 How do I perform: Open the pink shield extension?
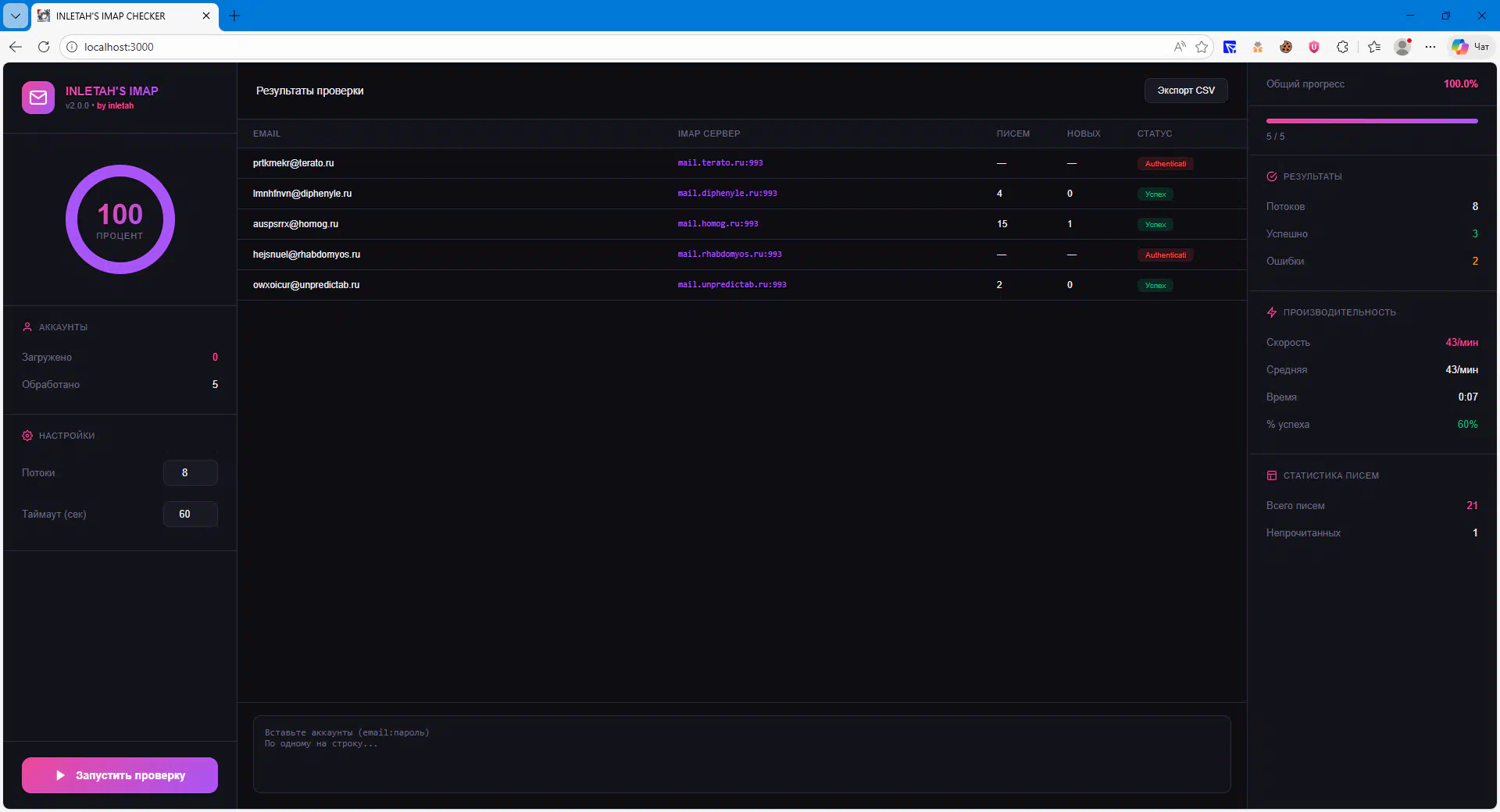1314,47
